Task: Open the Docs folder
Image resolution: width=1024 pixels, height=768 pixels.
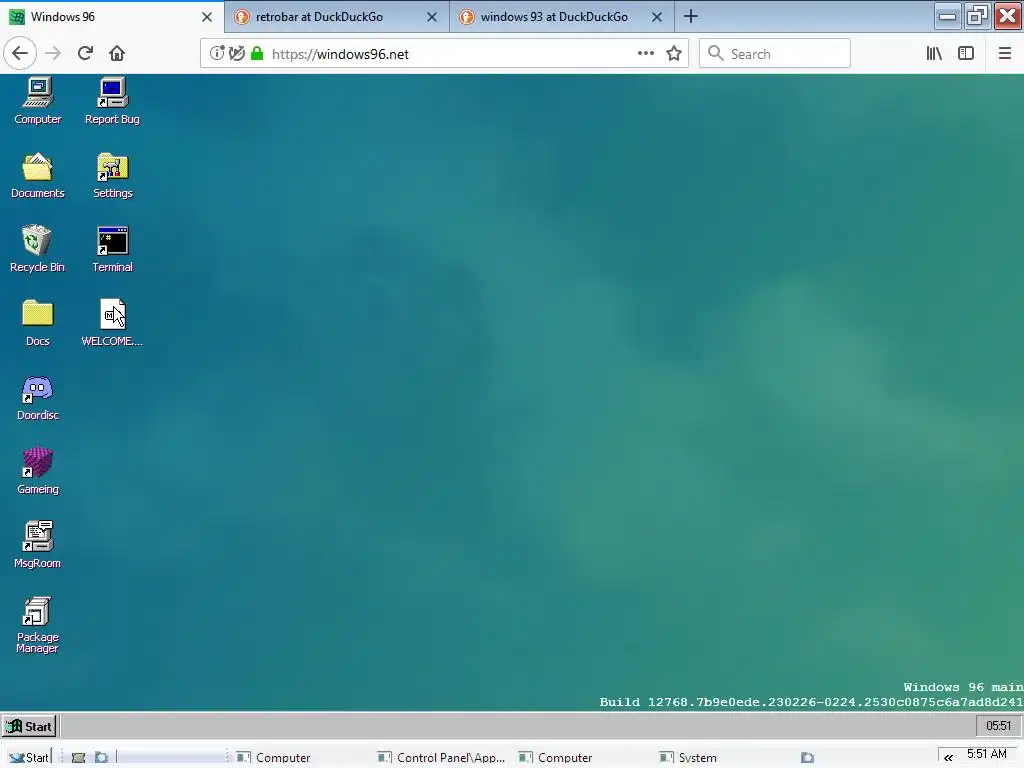Action: click(38, 323)
